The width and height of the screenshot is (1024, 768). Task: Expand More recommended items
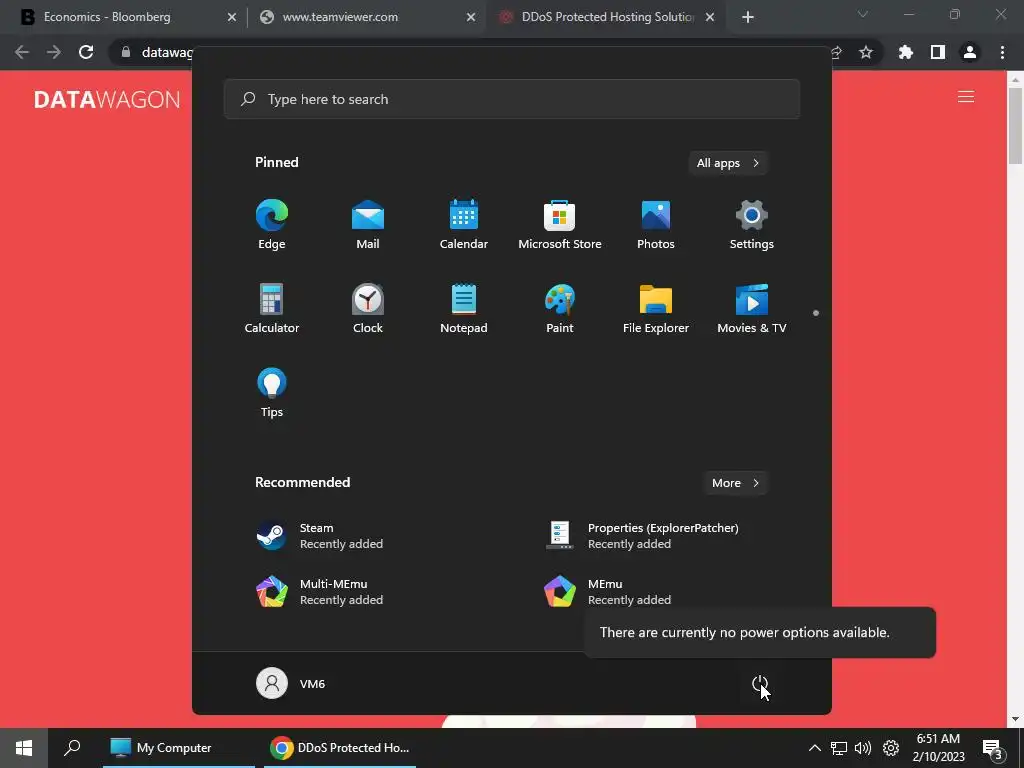pos(735,483)
